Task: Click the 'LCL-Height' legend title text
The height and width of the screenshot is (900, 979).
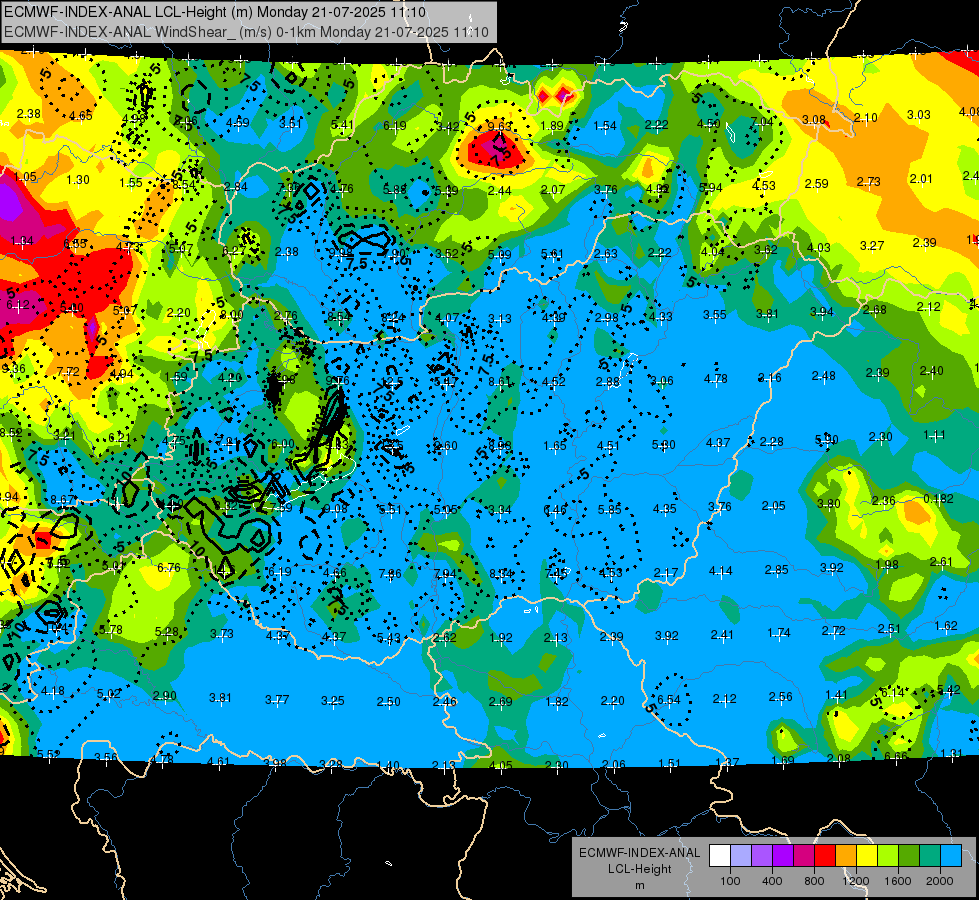Action: 639,869
